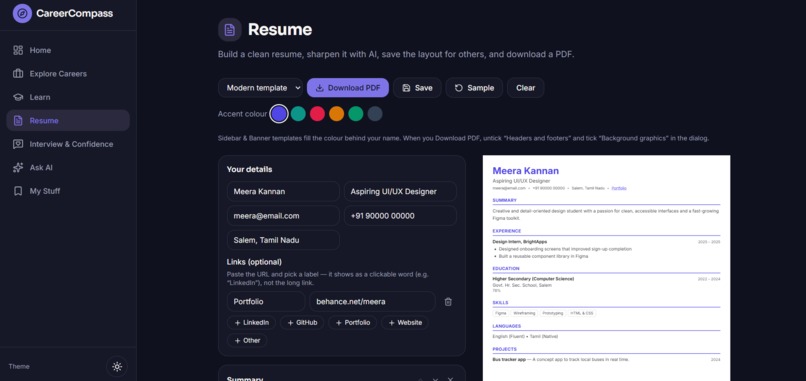Click the Salem, Tamil Nadu location field

[x=283, y=240]
